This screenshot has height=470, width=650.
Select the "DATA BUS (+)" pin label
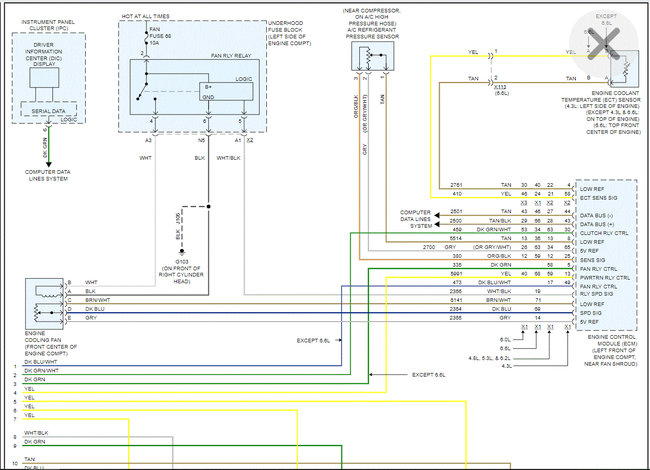coord(597,224)
